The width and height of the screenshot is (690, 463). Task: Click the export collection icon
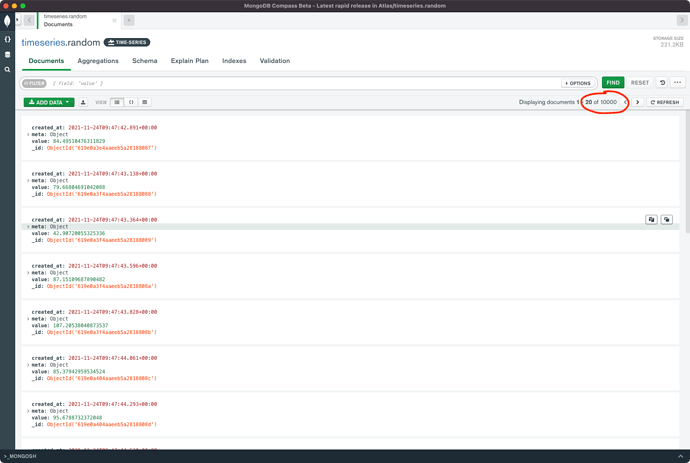[83, 102]
